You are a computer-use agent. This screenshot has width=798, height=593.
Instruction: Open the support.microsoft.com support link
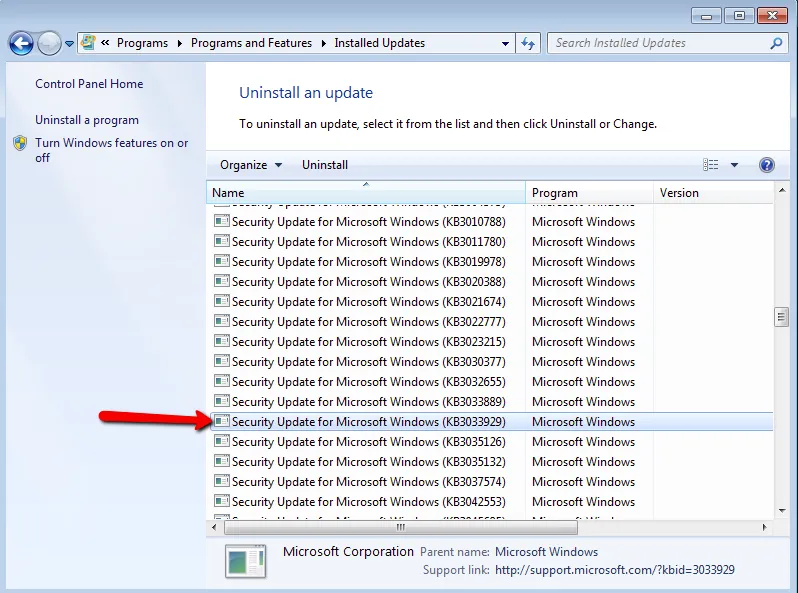click(x=615, y=570)
